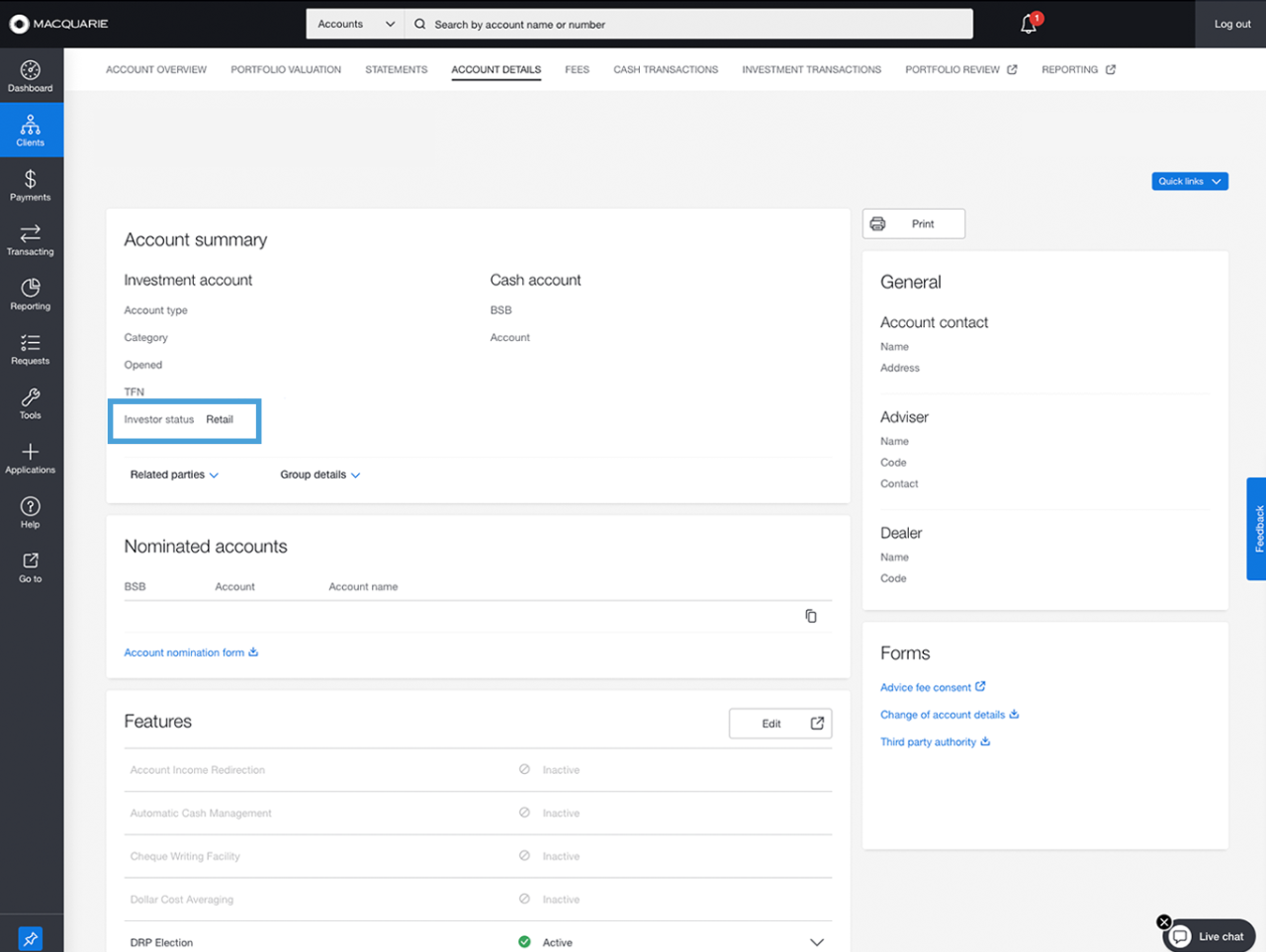The image size is (1266, 952).
Task: Open the Feedback side tab
Action: click(x=1257, y=529)
